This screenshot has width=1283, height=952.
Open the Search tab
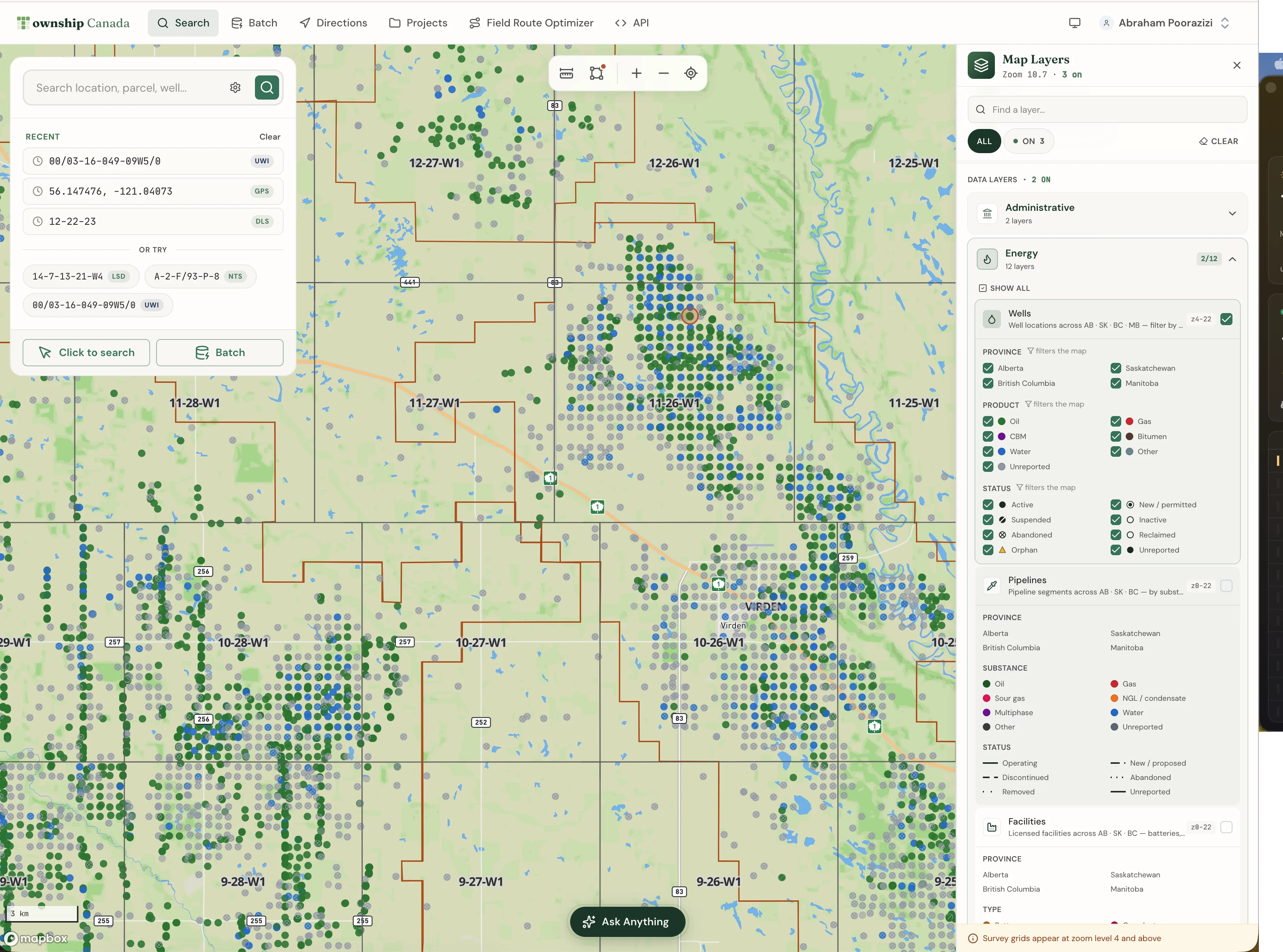[x=183, y=23]
